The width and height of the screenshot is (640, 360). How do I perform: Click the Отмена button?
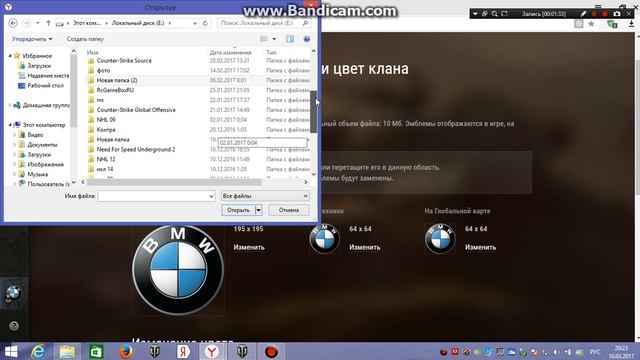[x=289, y=210]
